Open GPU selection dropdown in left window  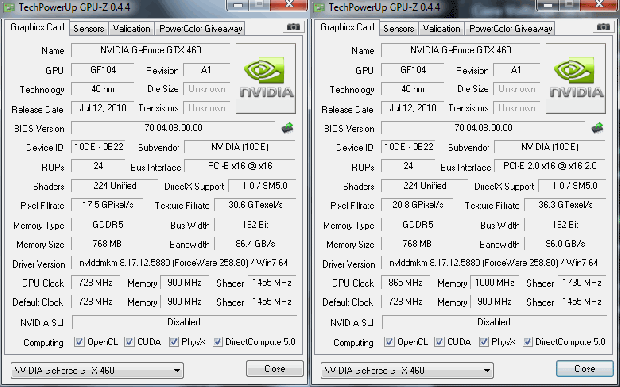click(x=97, y=370)
